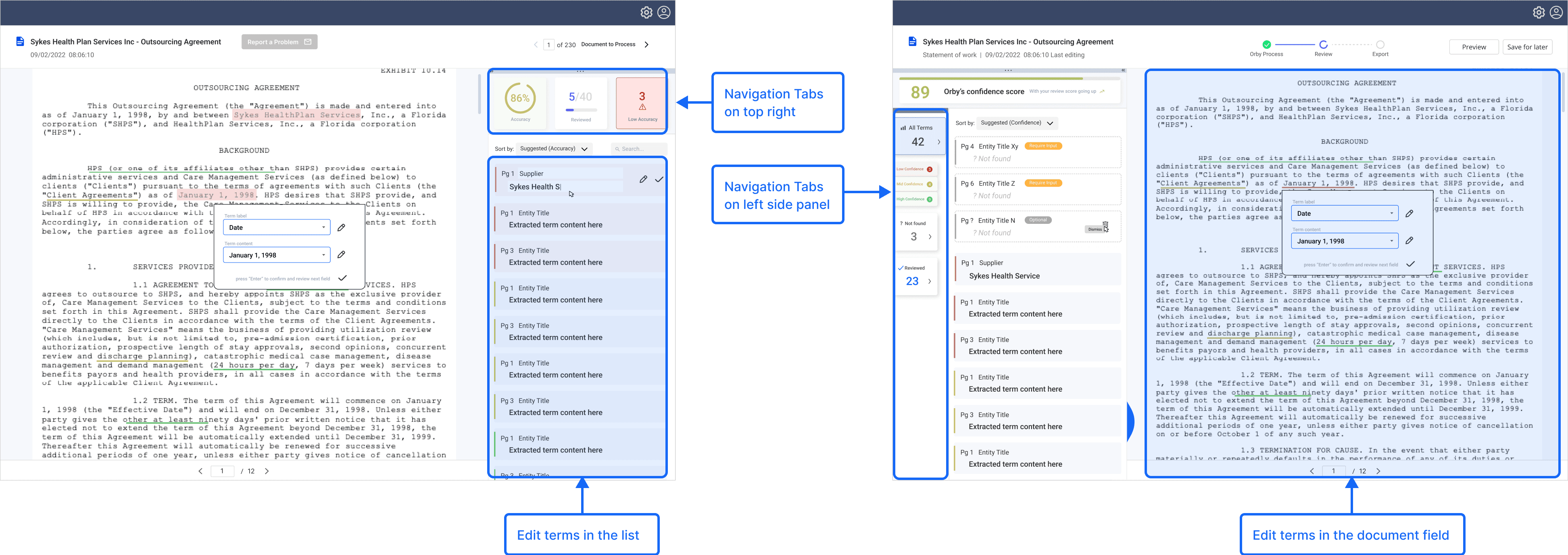The height and width of the screenshot is (555, 1568).
Task: Click settings gear in left mockup header
Action: tap(646, 12)
